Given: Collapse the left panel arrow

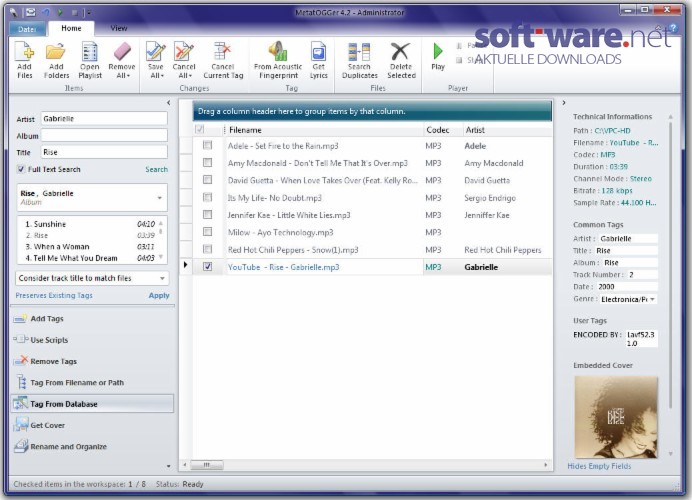Looking at the screenshot, I should click(169, 103).
